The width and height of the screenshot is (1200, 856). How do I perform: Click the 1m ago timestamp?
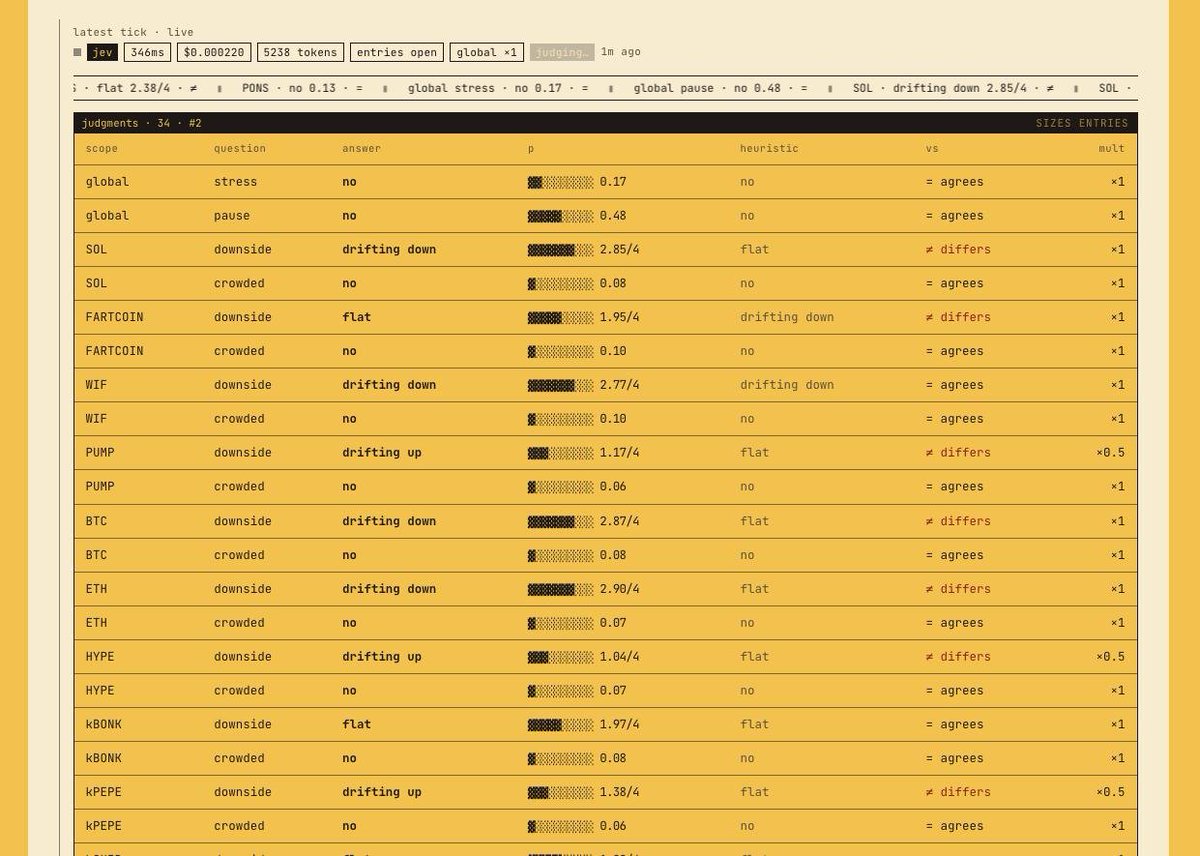click(621, 52)
